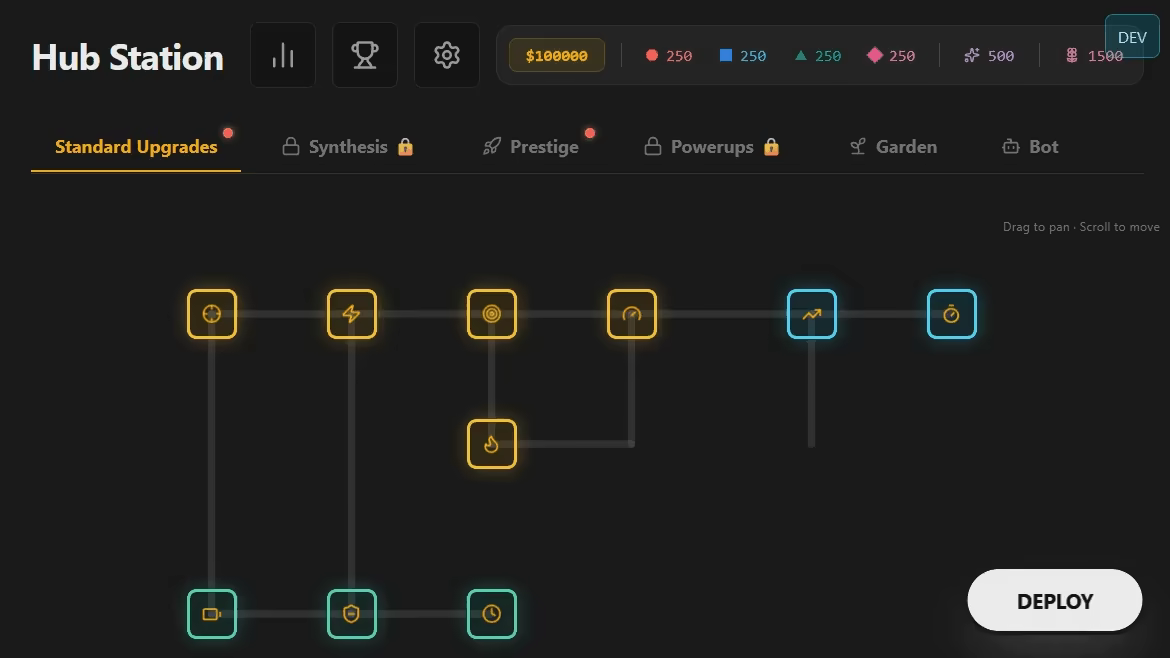Click the Hub Station title

(x=128, y=57)
